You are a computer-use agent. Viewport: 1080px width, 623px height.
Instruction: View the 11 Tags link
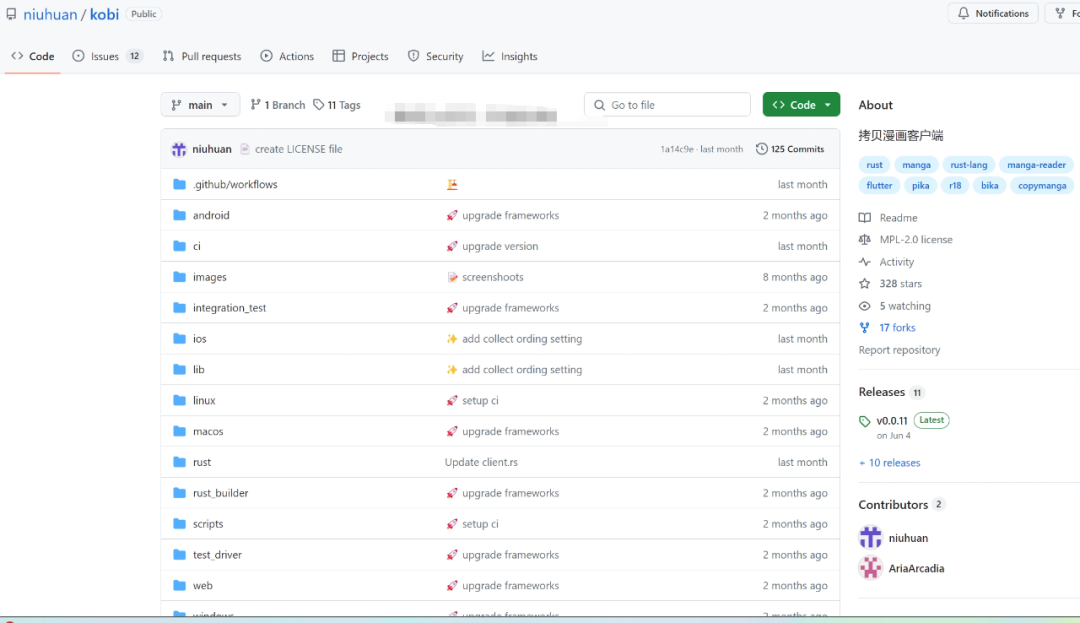(x=337, y=105)
